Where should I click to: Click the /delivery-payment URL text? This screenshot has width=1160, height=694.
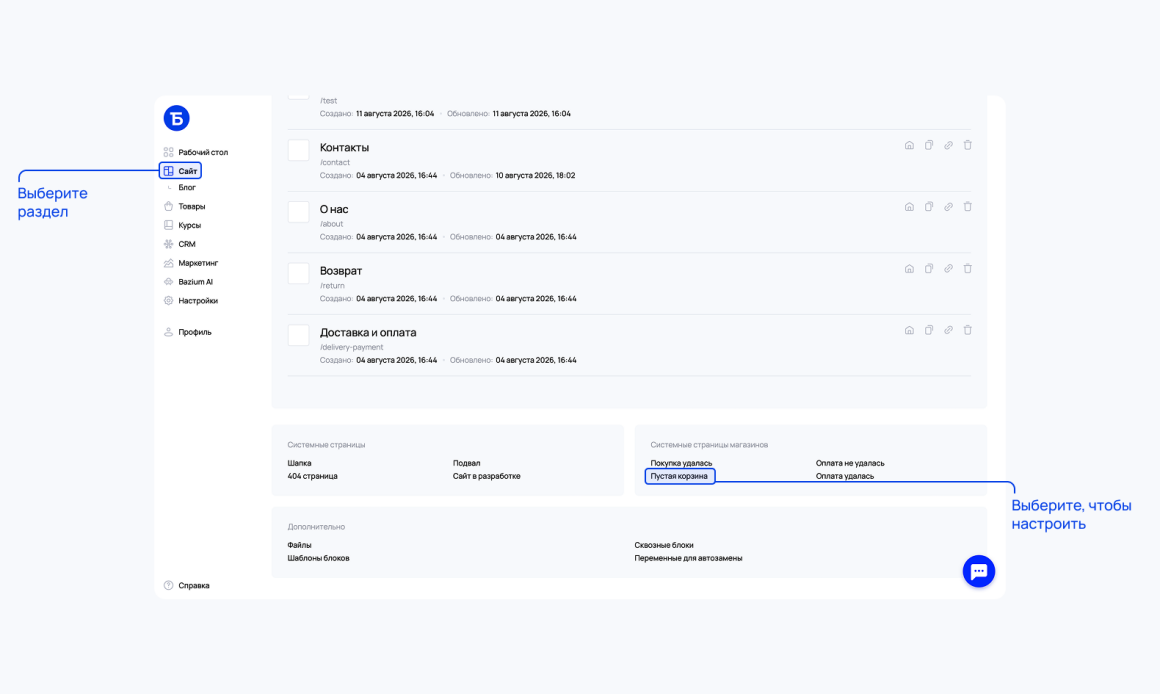pos(351,347)
